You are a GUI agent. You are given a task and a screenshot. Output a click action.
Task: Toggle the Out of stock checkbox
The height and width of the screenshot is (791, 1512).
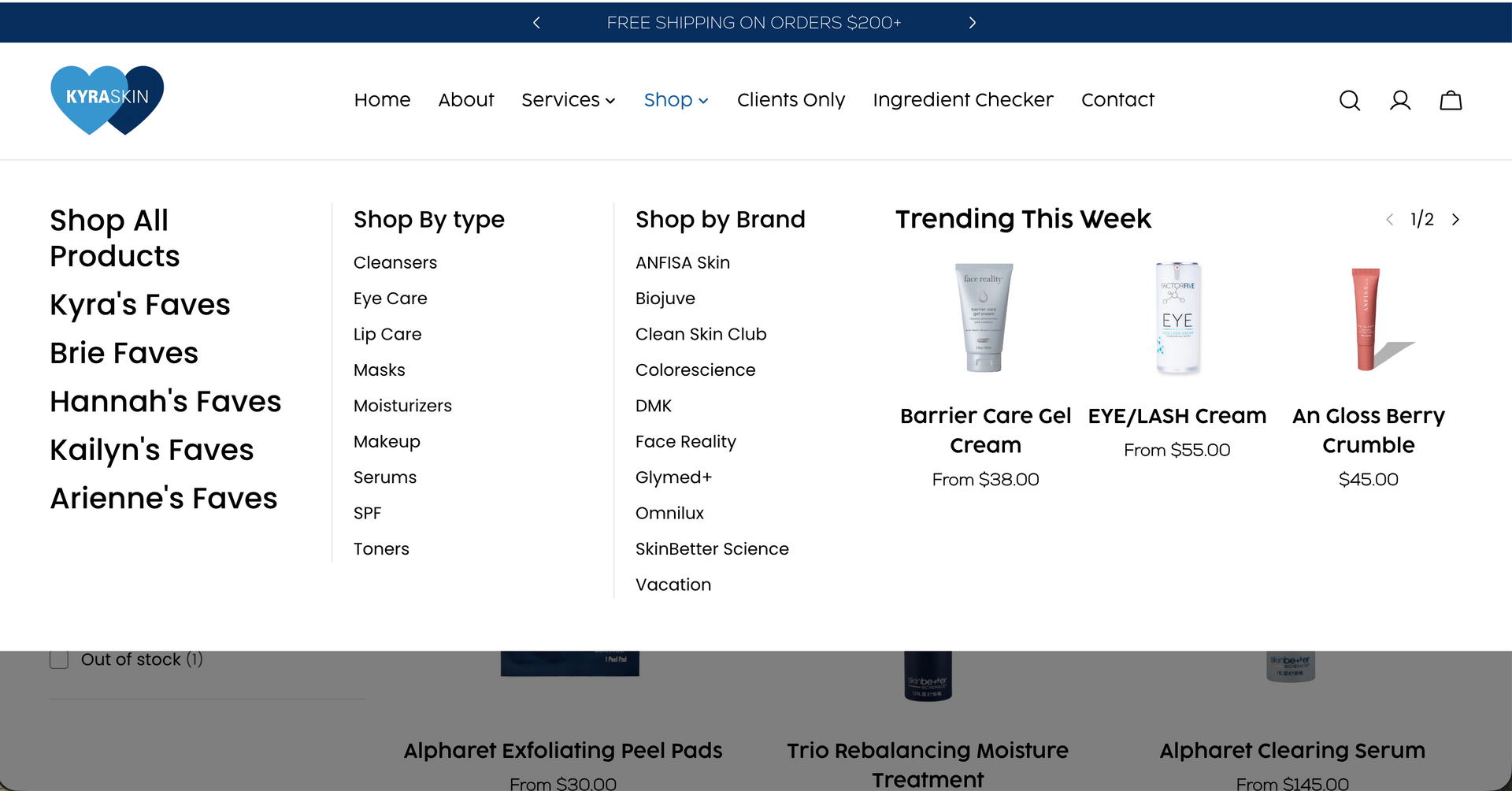point(59,659)
